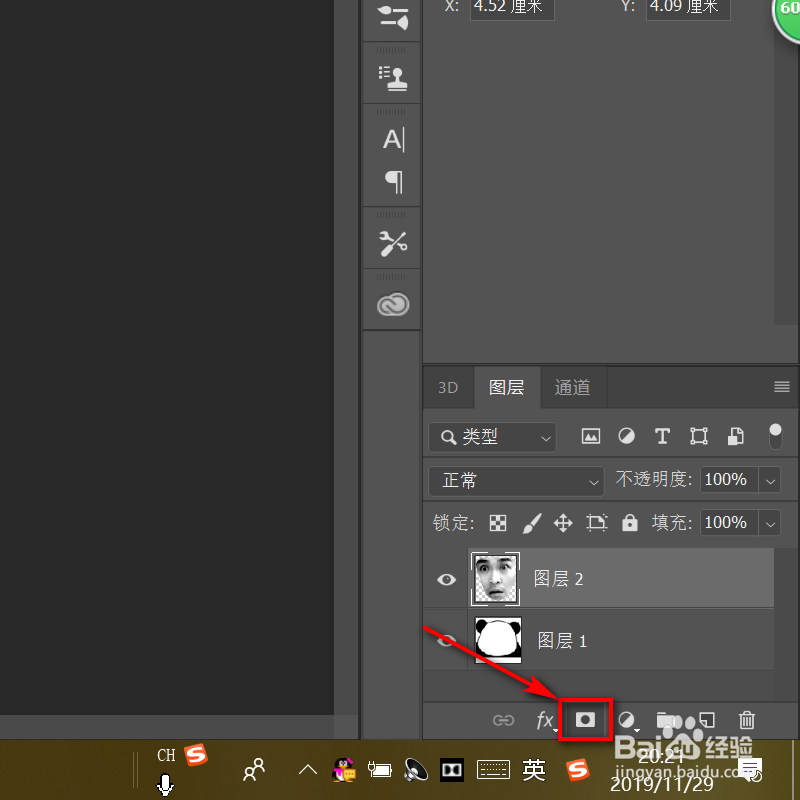Select the 图层 1 panda thumbnail
This screenshot has width=800, height=800.
[498, 640]
